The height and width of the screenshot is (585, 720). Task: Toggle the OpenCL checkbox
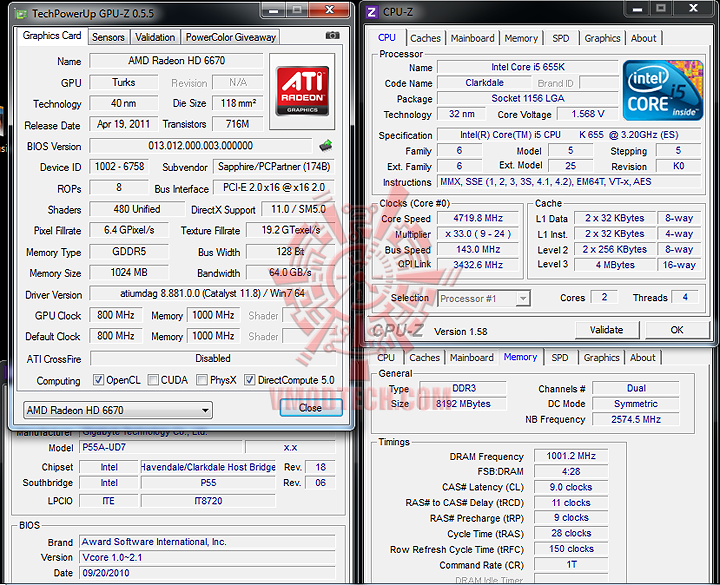tap(98, 380)
